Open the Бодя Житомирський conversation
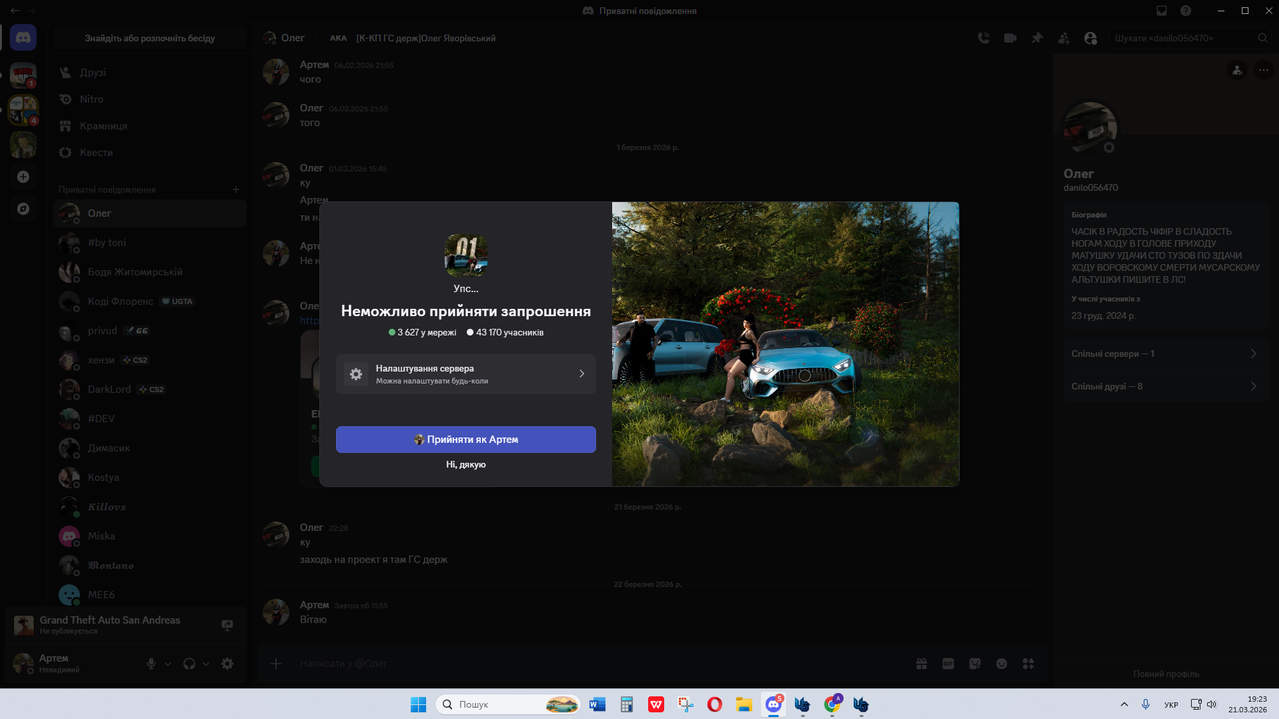The image size is (1279, 719). pos(150,272)
